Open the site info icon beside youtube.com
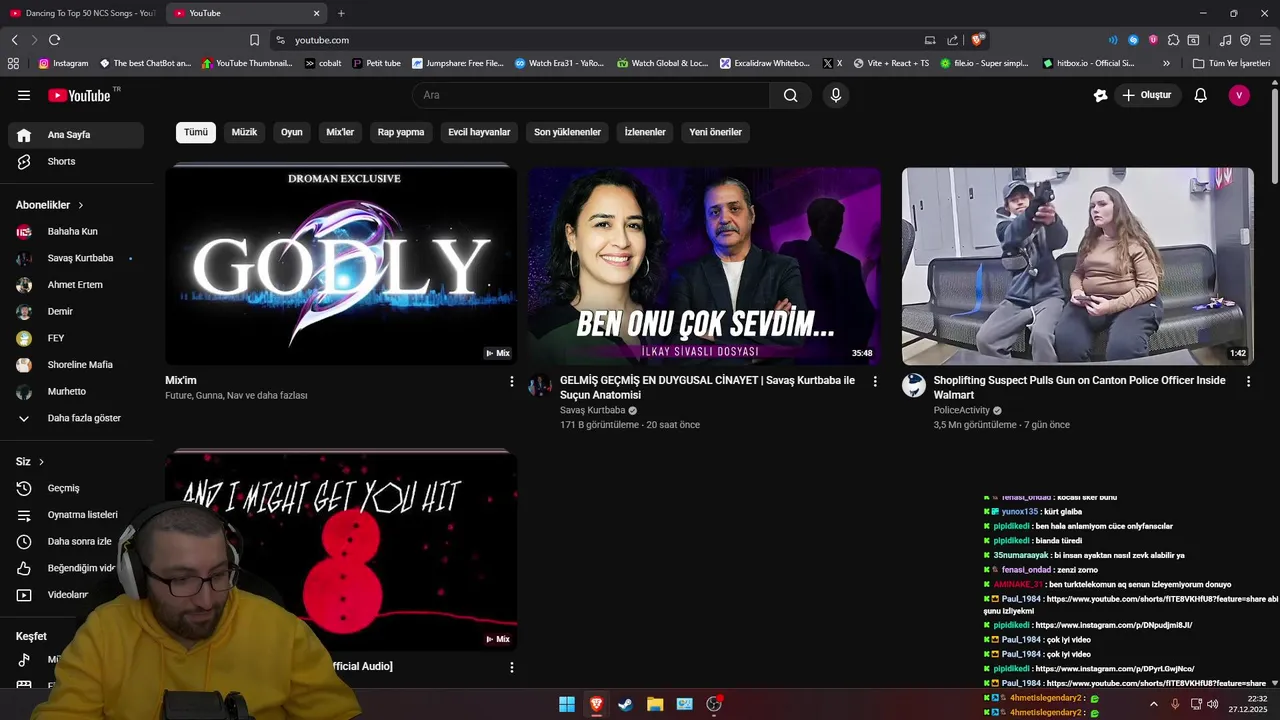 (x=280, y=40)
